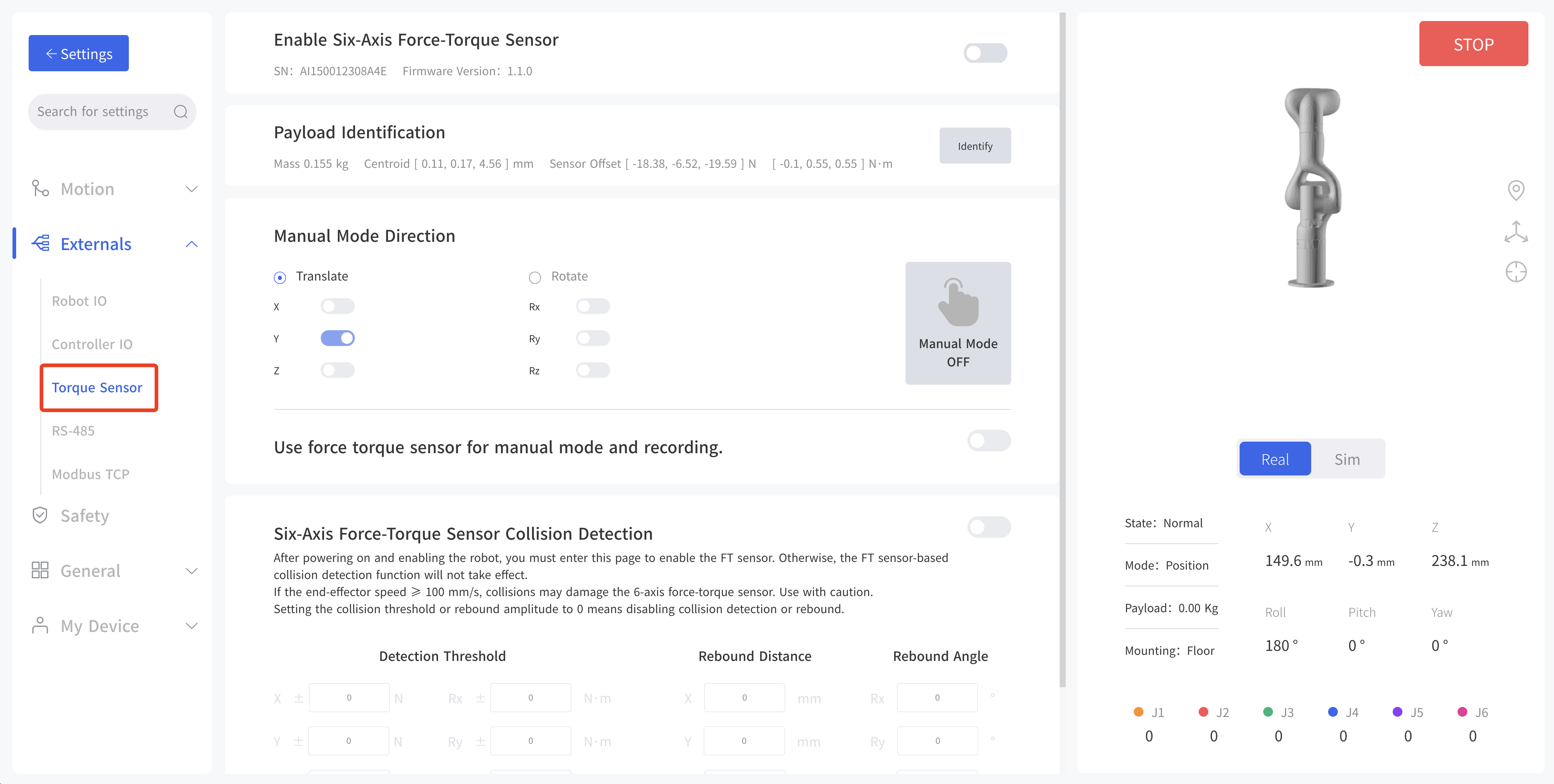Expand the Motion section chevron
The height and width of the screenshot is (784, 1554).
point(191,189)
